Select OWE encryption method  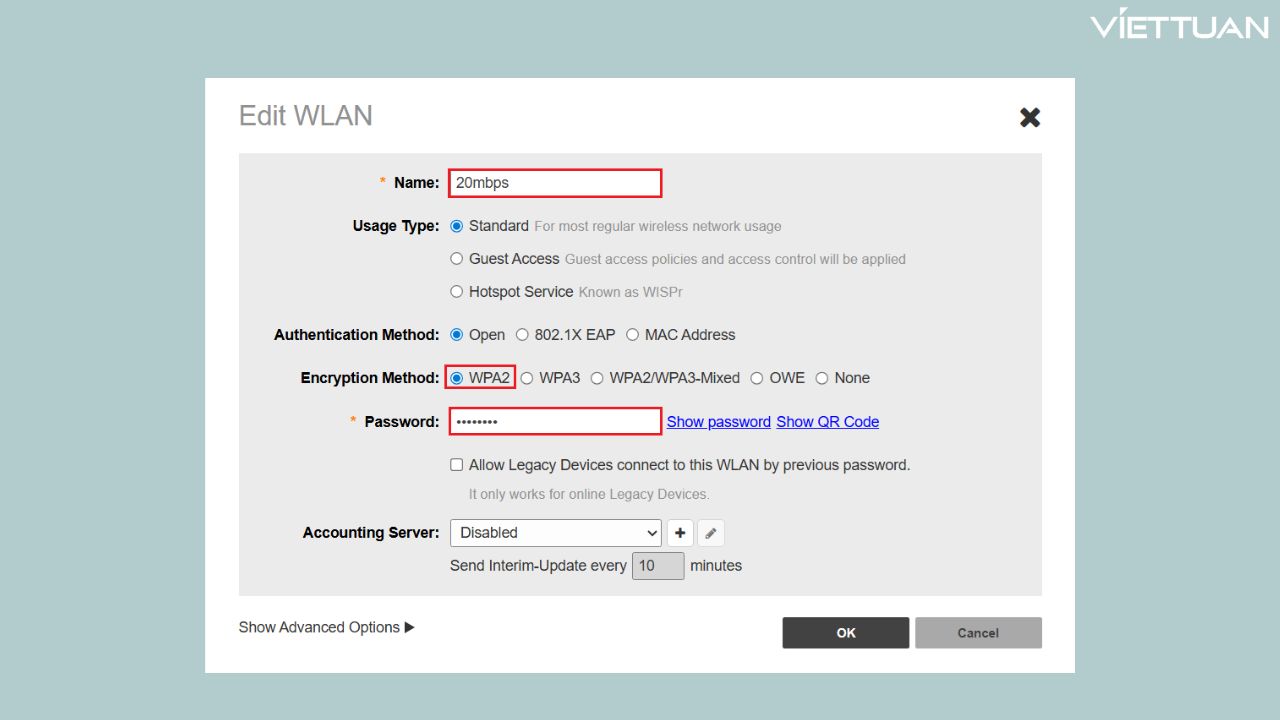pos(757,378)
